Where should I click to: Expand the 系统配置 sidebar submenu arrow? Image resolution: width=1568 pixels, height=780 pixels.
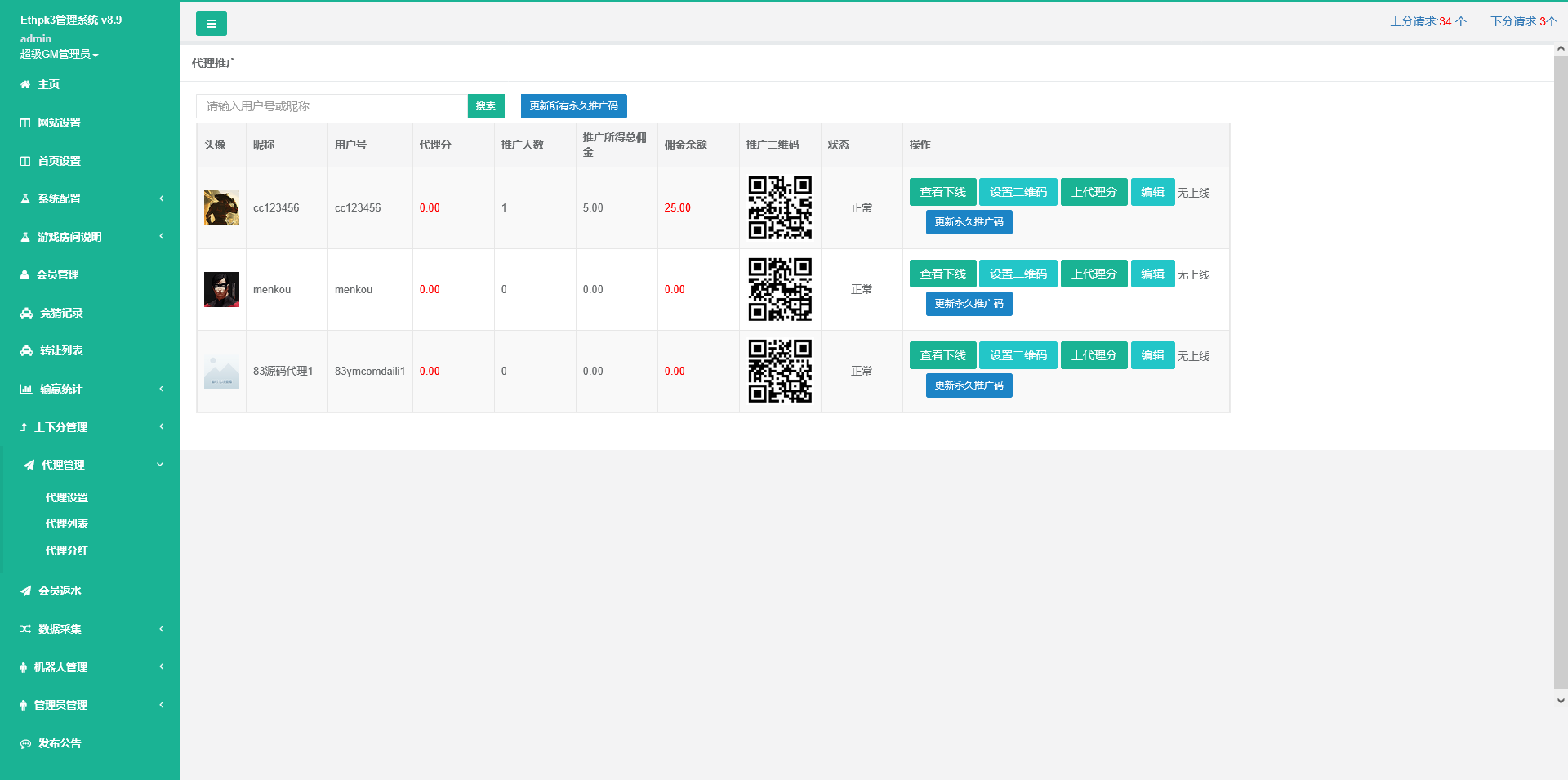pos(162,198)
